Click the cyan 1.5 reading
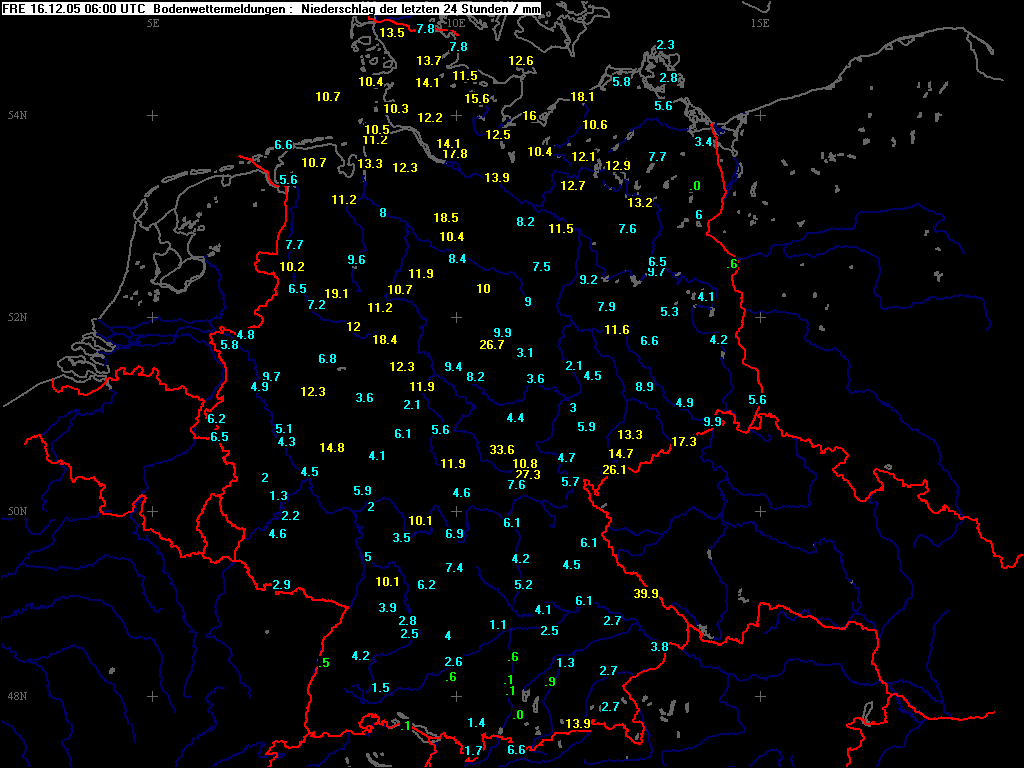Image resolution: width=1024 pixels, height=768 pixels. point(380,688)
